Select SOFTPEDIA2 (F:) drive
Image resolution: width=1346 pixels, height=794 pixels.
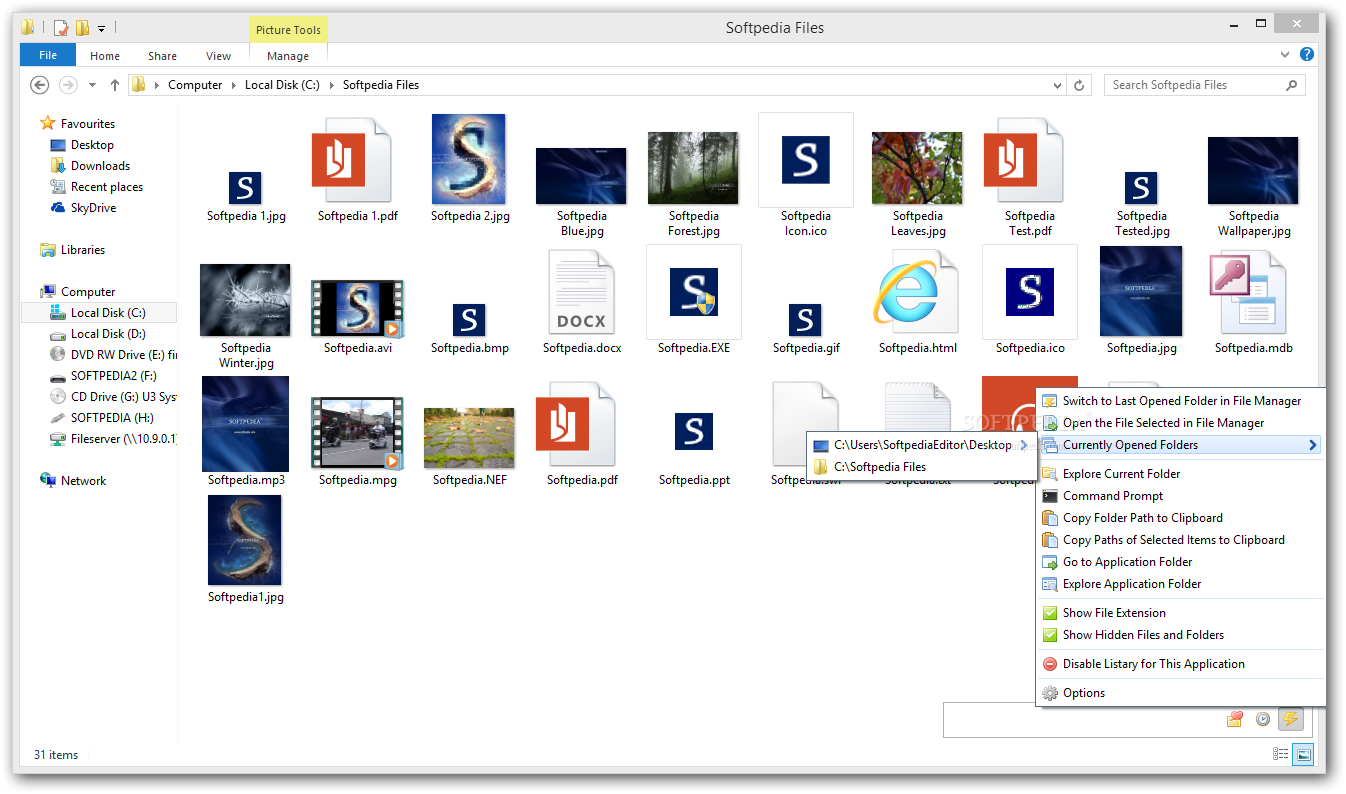point(113,376)
